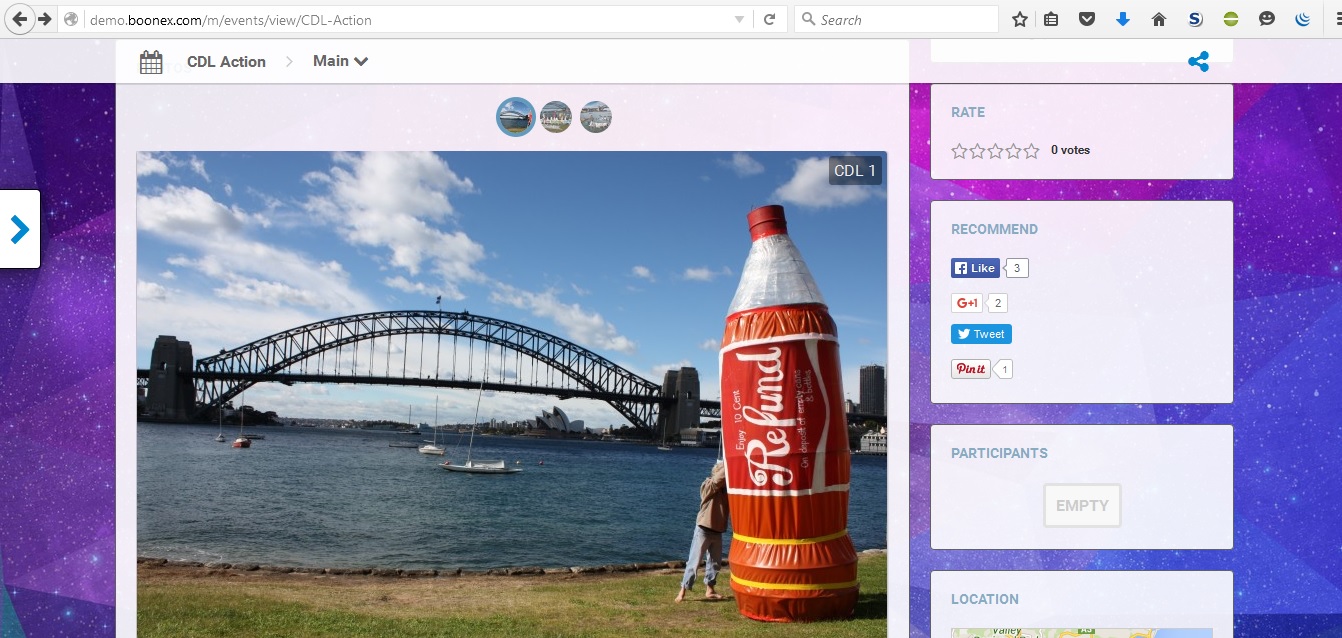
Task: Select the second photo thumbnail
Action: click(x=556, y=117)
